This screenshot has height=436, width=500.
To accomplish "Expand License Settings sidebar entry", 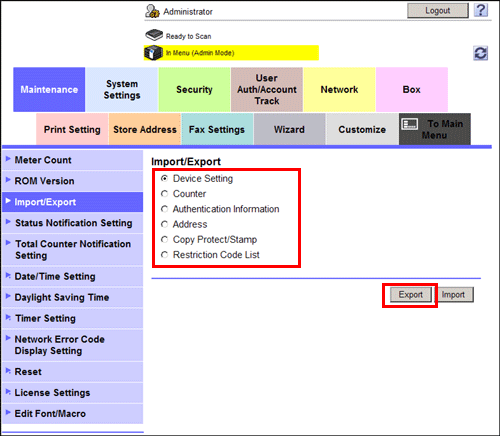I will 72,393.
